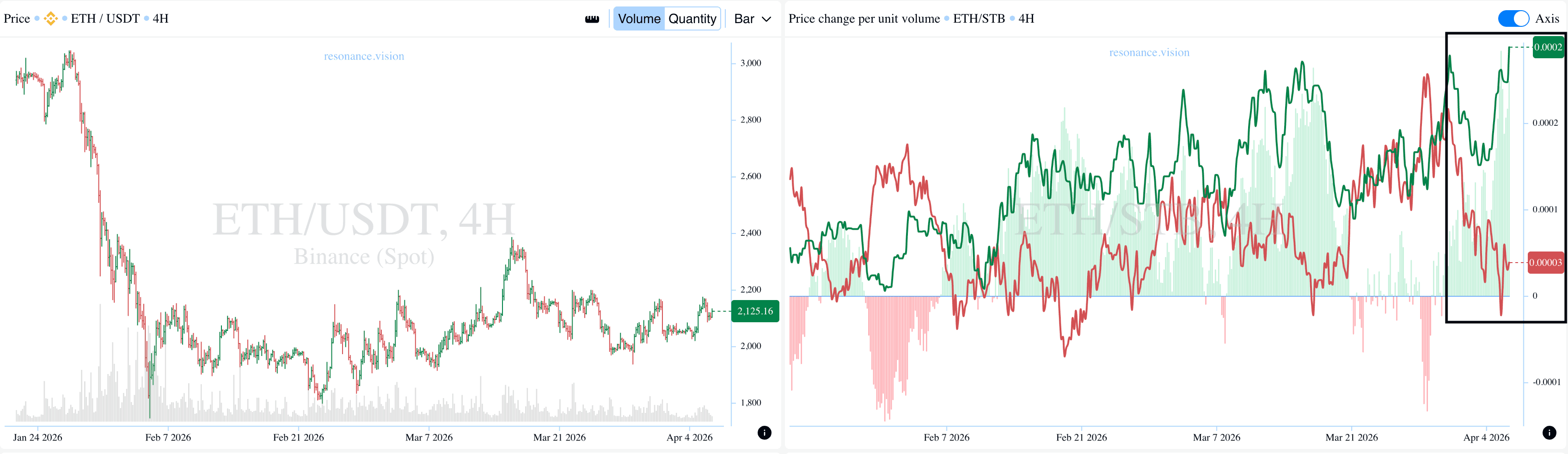Switch histogram to Volume mode
The height and width of the screenshot is (454, 1568).
pyautogui.click(x=638, y=19)
